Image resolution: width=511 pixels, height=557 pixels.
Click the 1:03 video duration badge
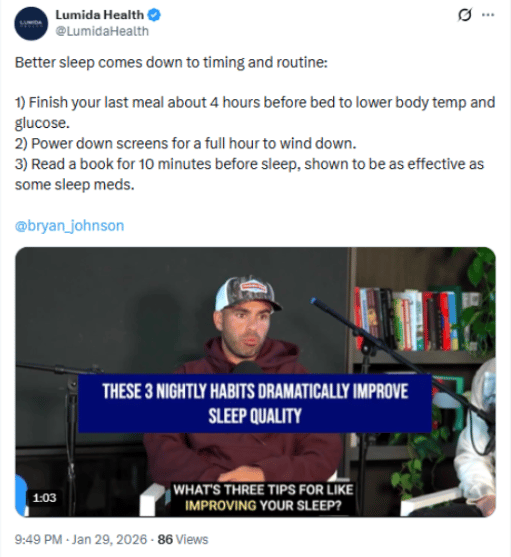(x=45, y=498)
